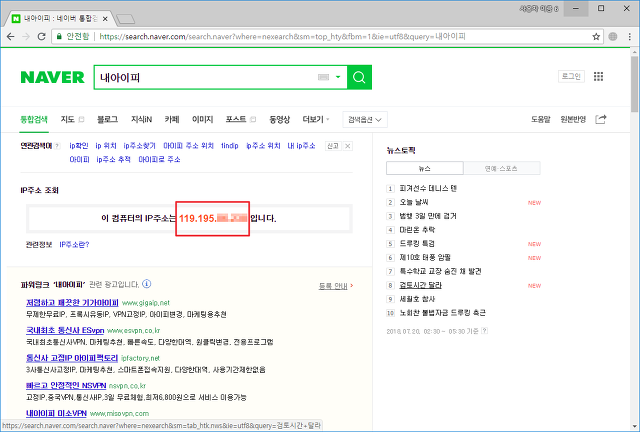Click the 원본반영 link

click(x=573, y=119)
